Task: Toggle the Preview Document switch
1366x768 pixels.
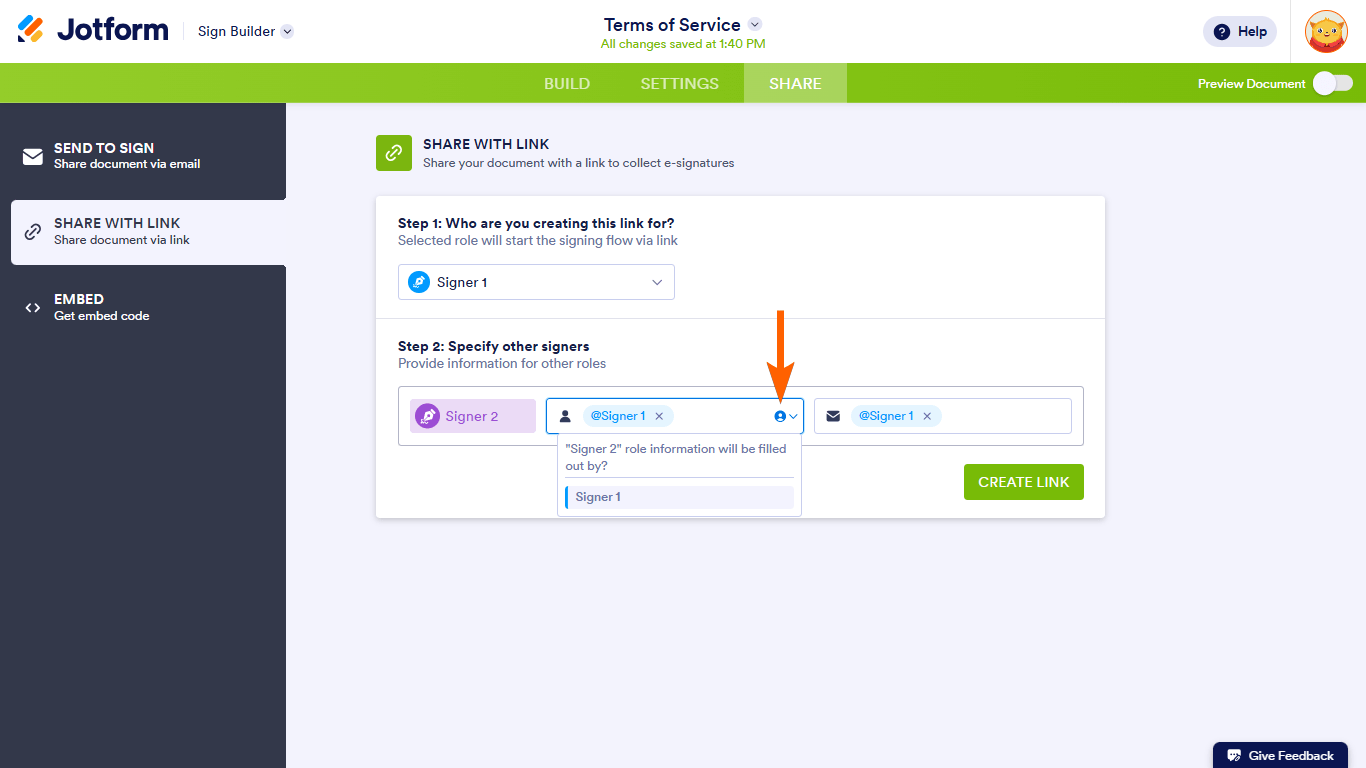Action: [1332, 83]
